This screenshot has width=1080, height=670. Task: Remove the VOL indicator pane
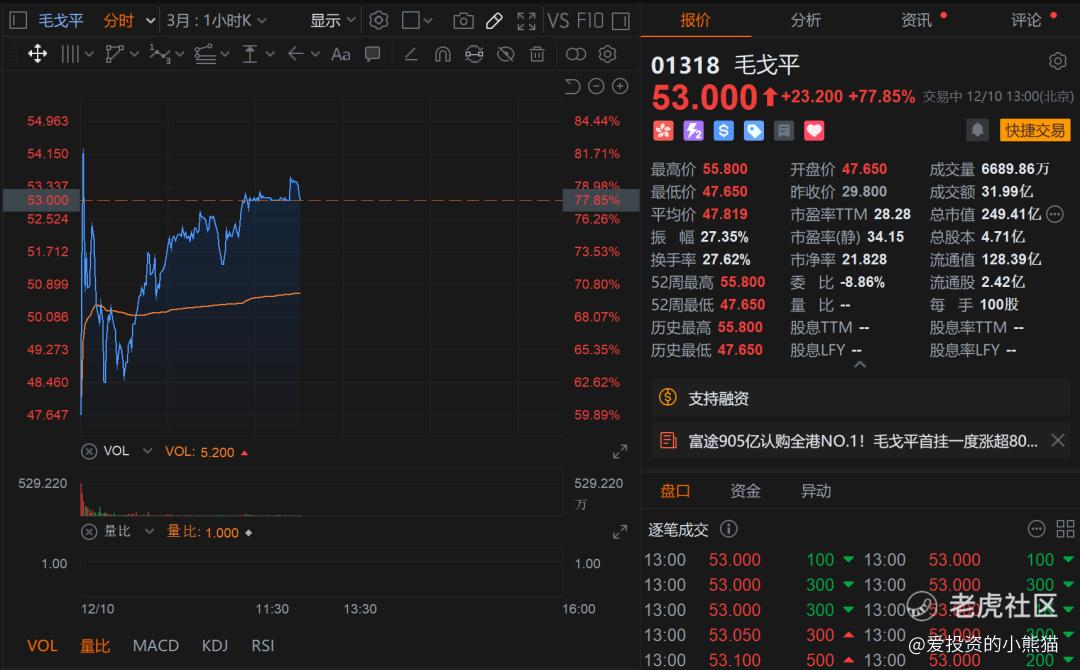point(89,452)
